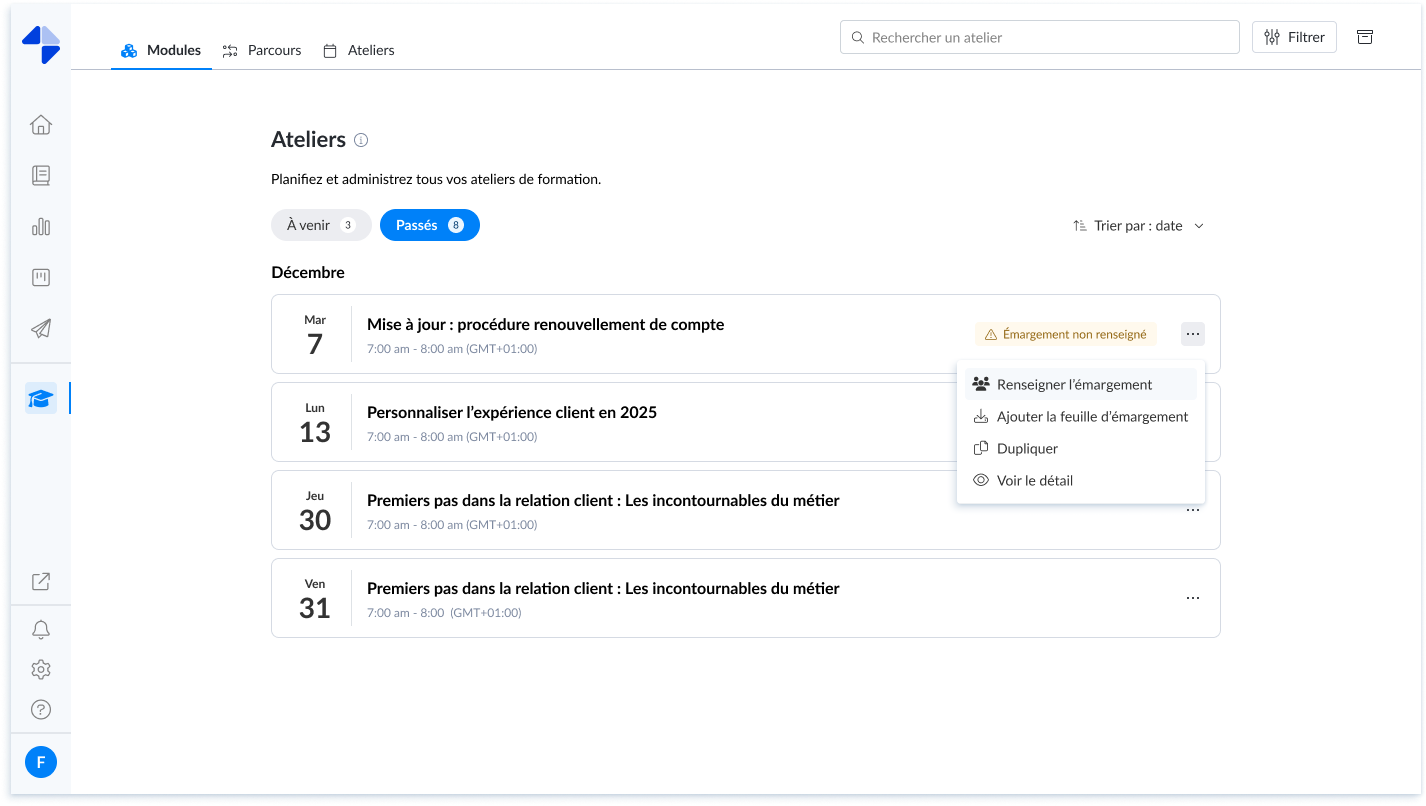The width and height of the screenshot is (1426, 806).
Task: Click the Filtrer button
Action: (x=1294, y=37)
